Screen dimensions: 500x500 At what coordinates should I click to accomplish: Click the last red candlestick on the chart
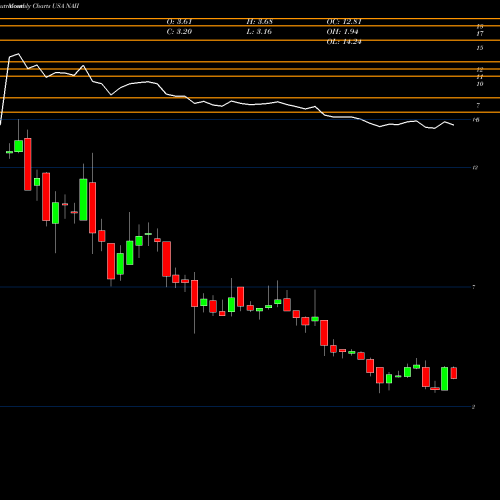[x=454, y=373]
